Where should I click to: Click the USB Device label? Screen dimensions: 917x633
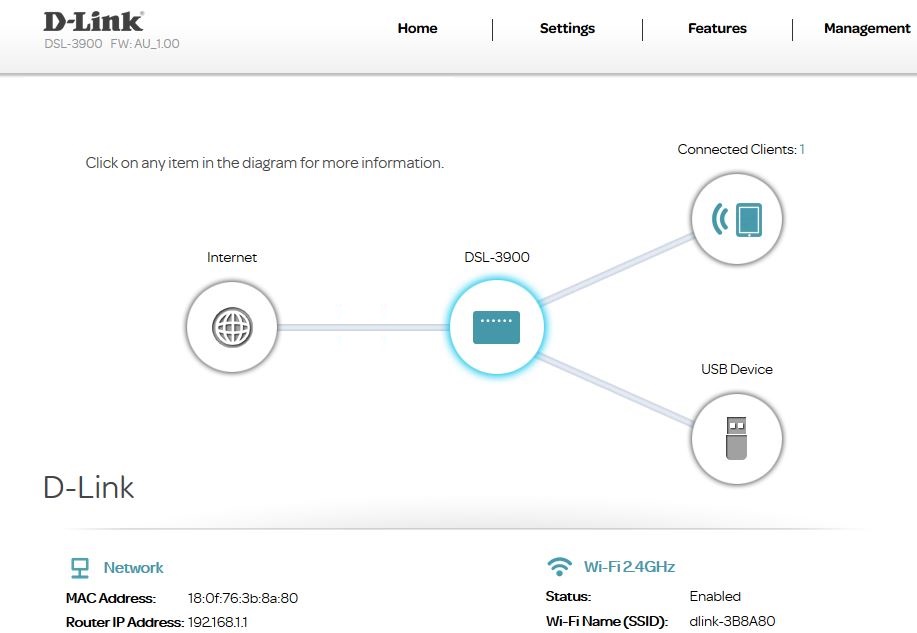(737, 369)
